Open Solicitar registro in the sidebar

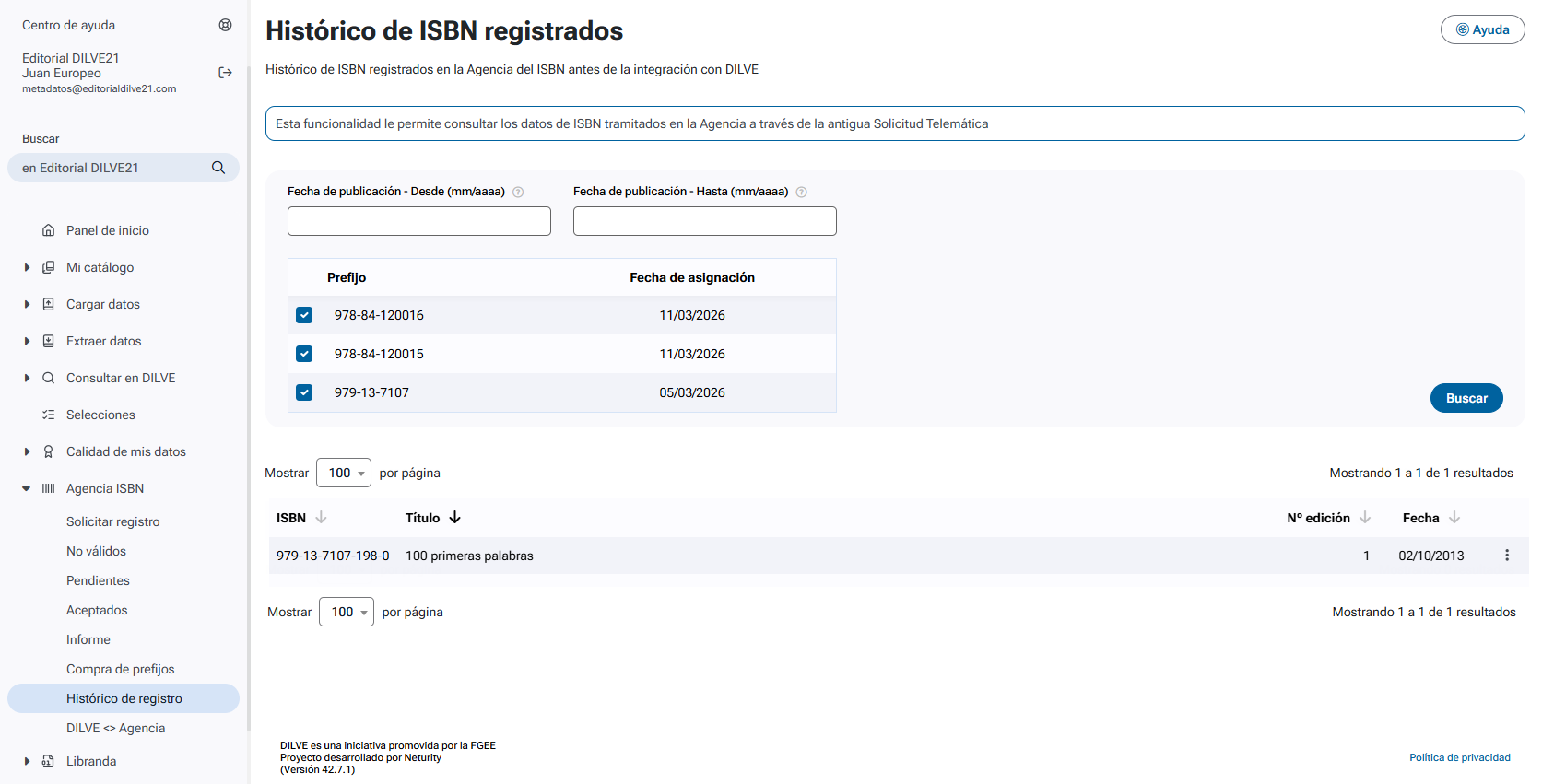112,521
